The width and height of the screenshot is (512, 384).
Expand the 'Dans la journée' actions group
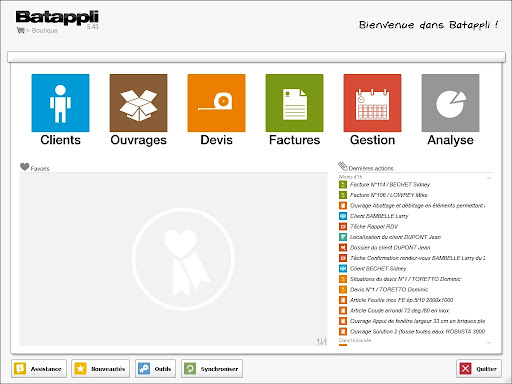click(489, 342)
